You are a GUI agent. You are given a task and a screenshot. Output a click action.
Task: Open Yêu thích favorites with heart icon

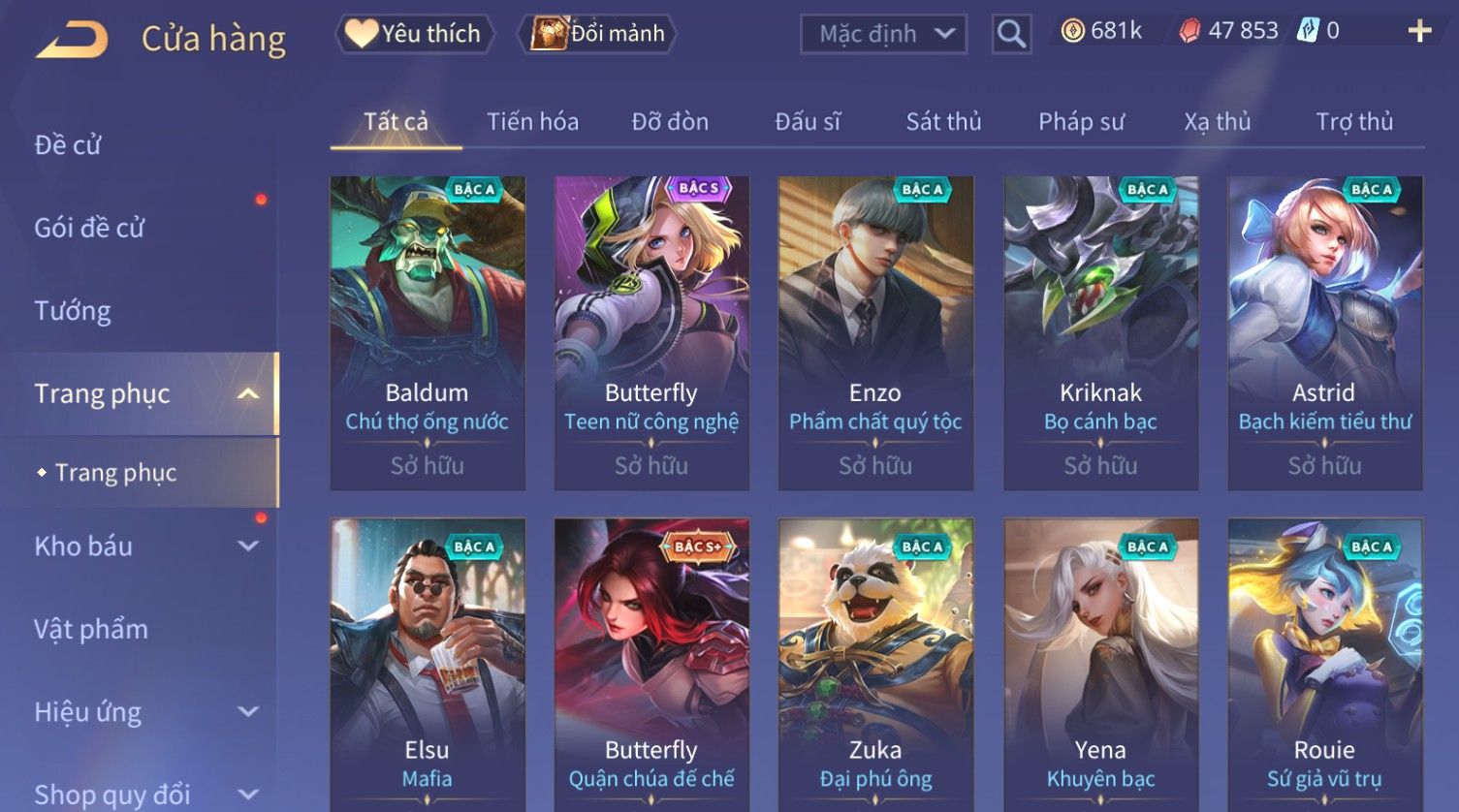[414, 34]
